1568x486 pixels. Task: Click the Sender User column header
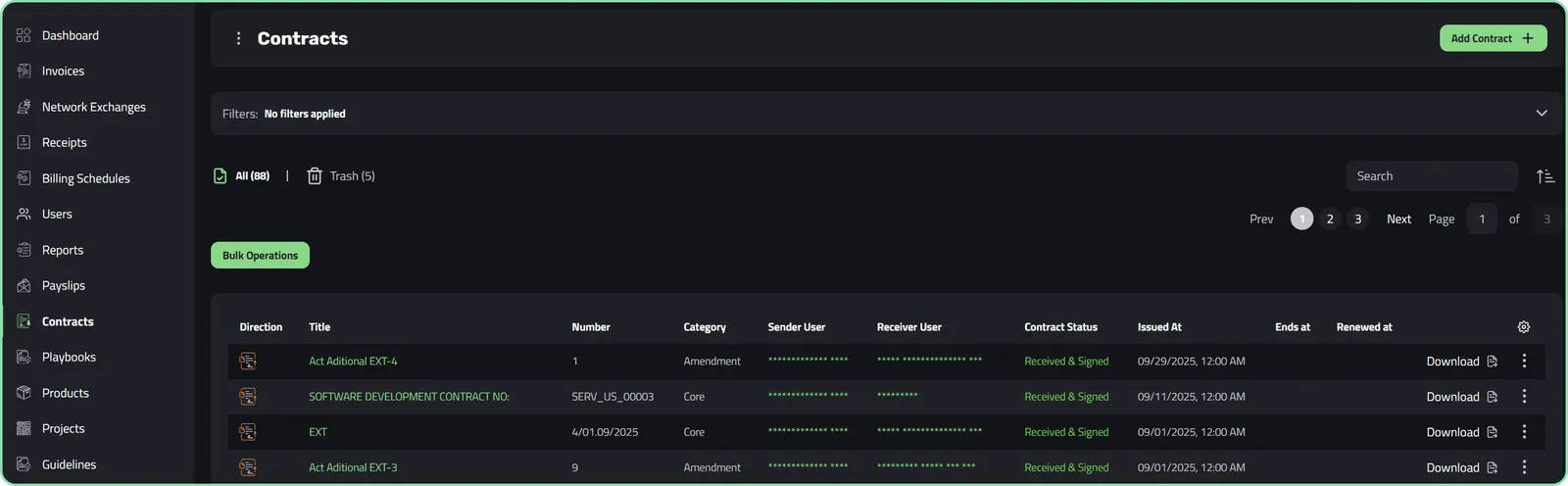pyautogui.click(x=797, y=327)
